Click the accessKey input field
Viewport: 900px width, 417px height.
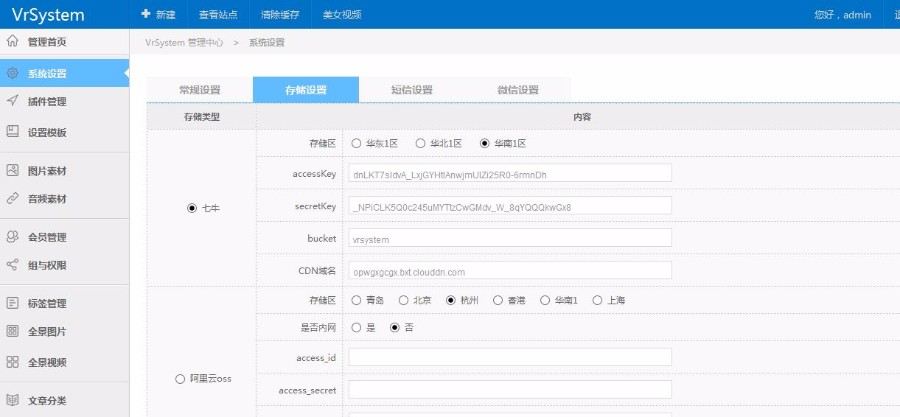point(510,173)
